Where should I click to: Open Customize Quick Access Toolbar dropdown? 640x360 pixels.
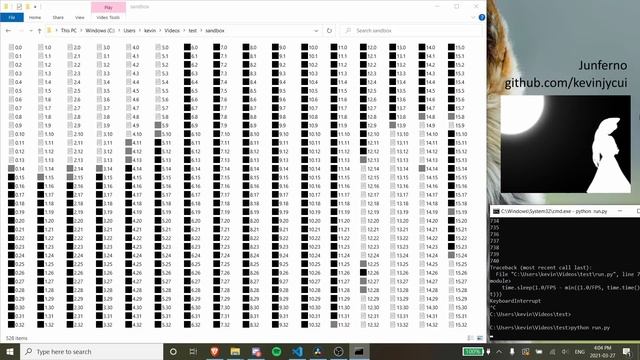pos(35,7)
